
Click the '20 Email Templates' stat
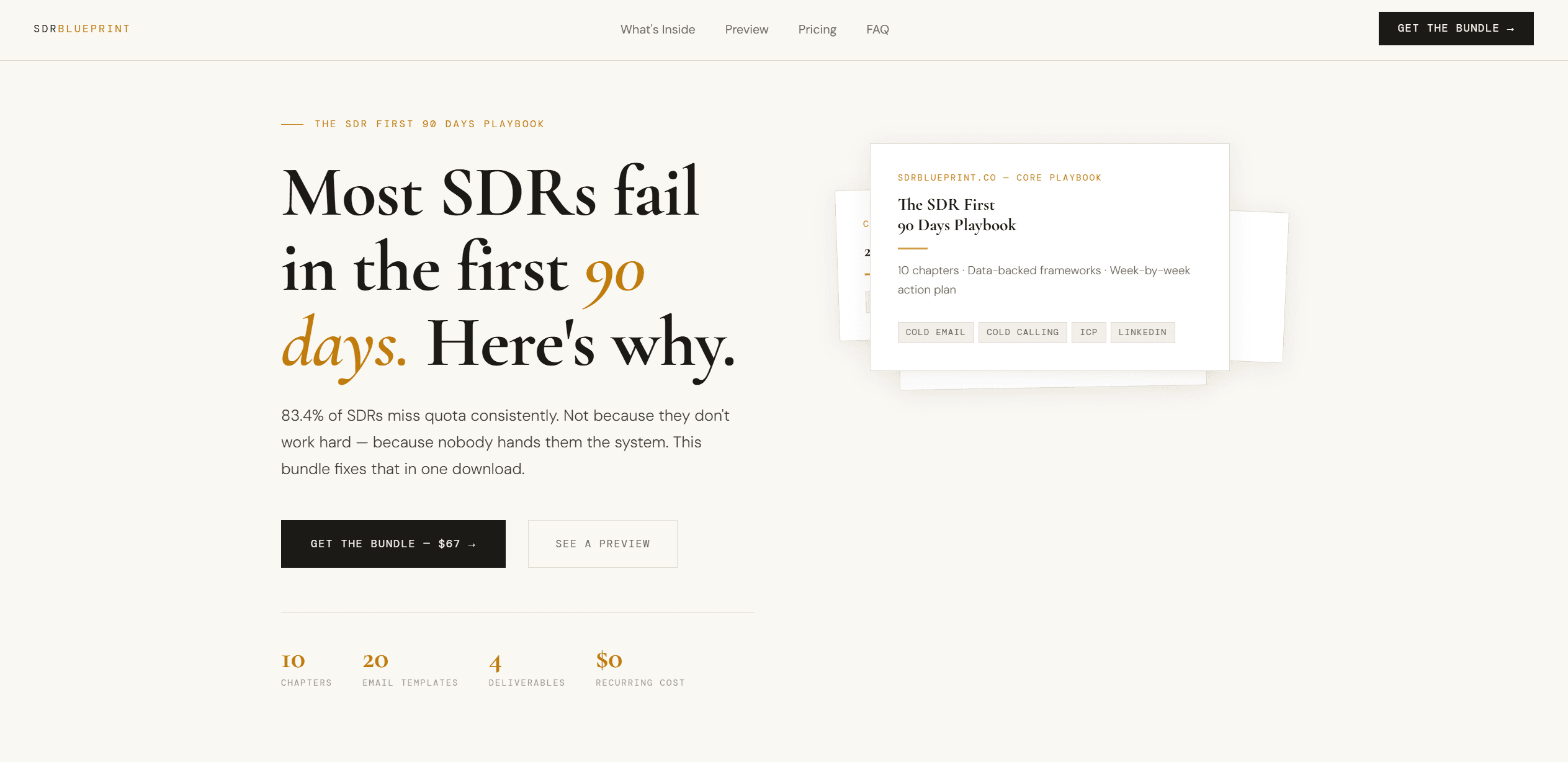coord(410,668)
